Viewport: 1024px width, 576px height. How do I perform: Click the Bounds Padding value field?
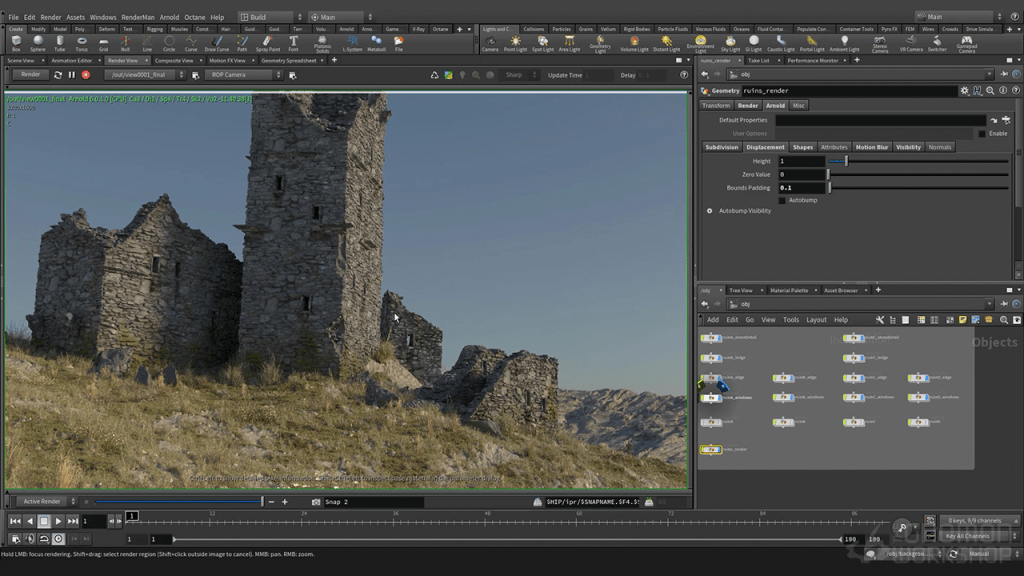coord(801,188)
